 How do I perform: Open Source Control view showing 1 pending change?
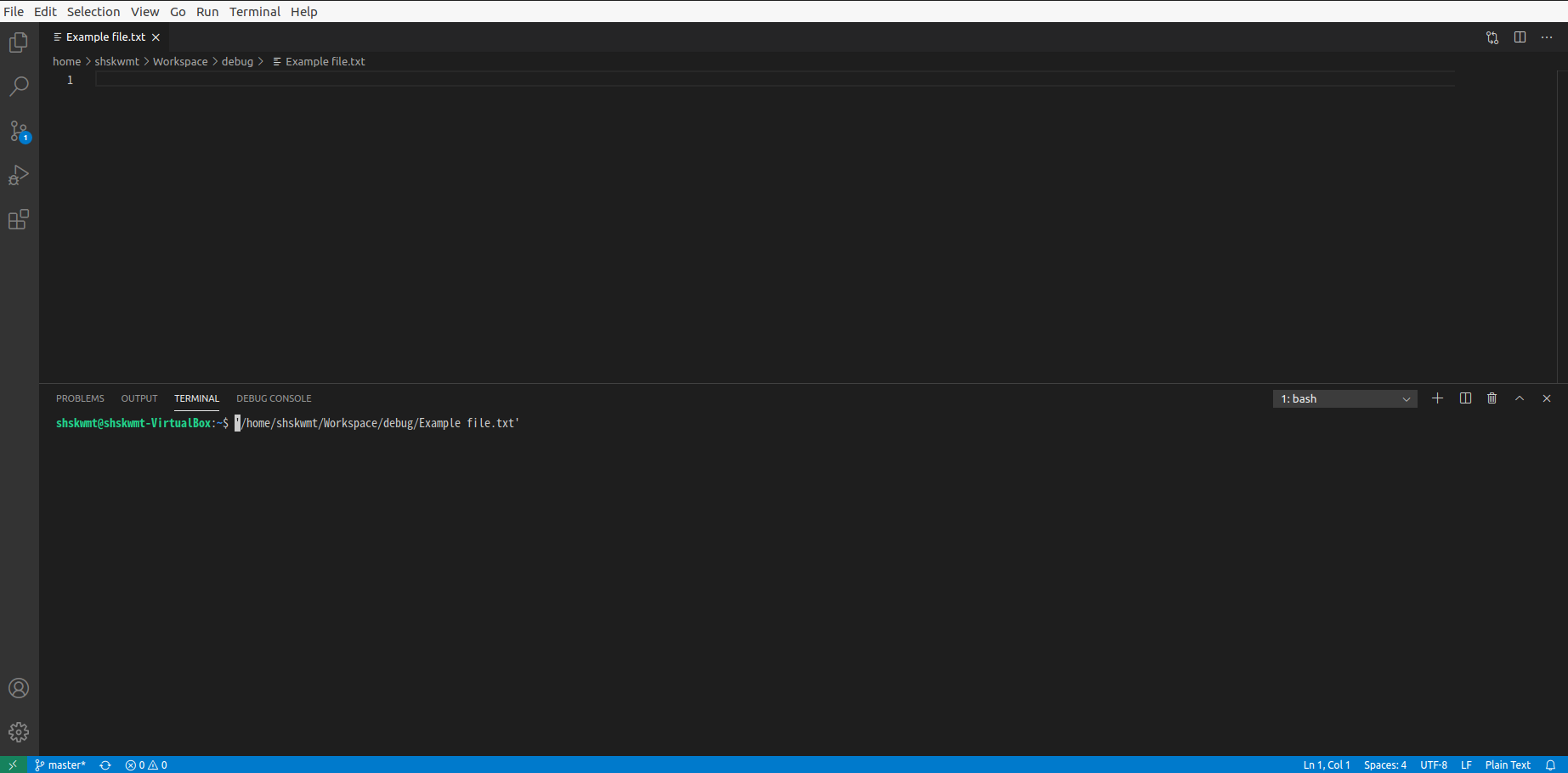pos(19,130)
